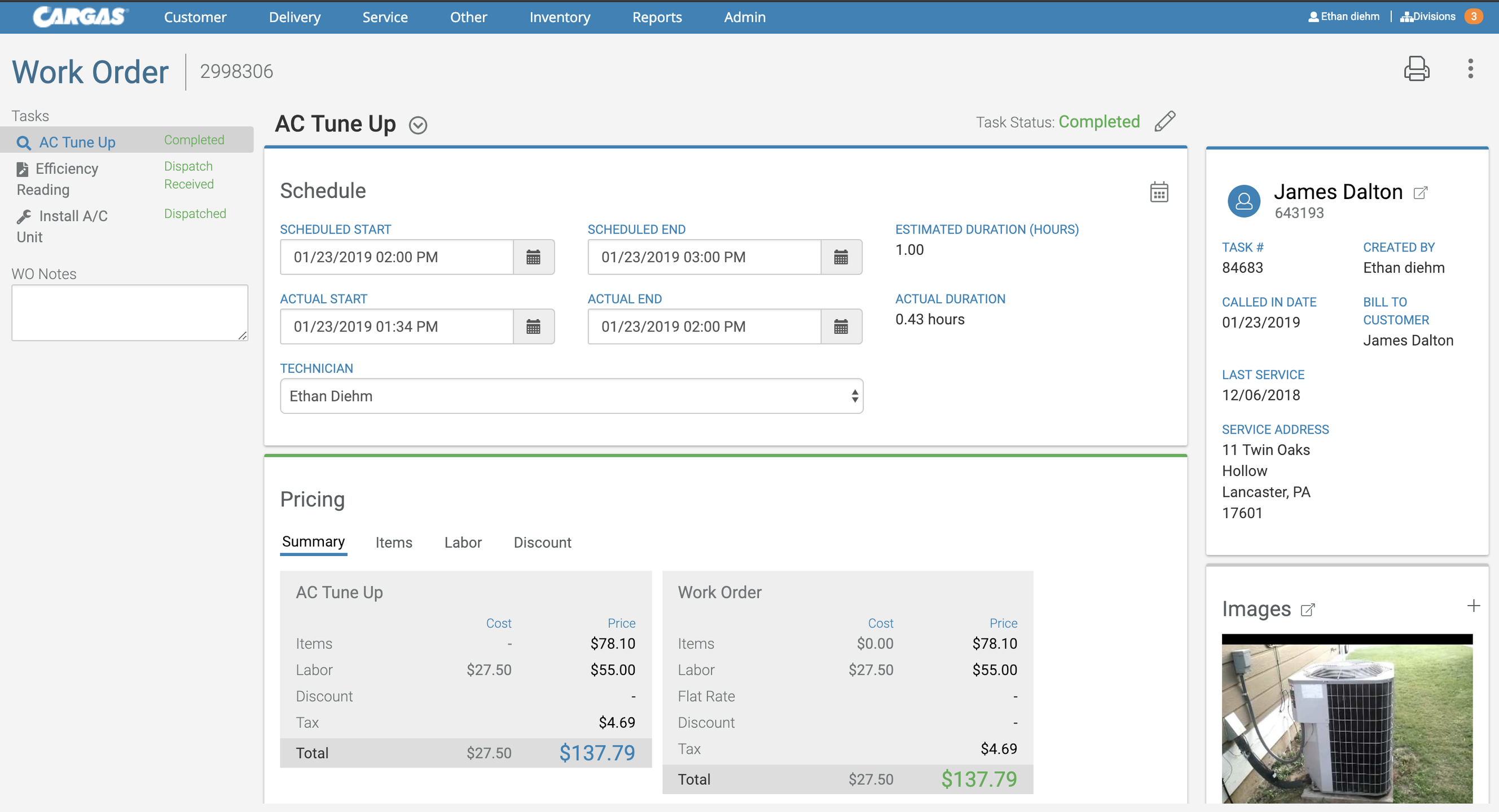Open the Technician dropdown showing Ethan Diehm

[571, 396]
